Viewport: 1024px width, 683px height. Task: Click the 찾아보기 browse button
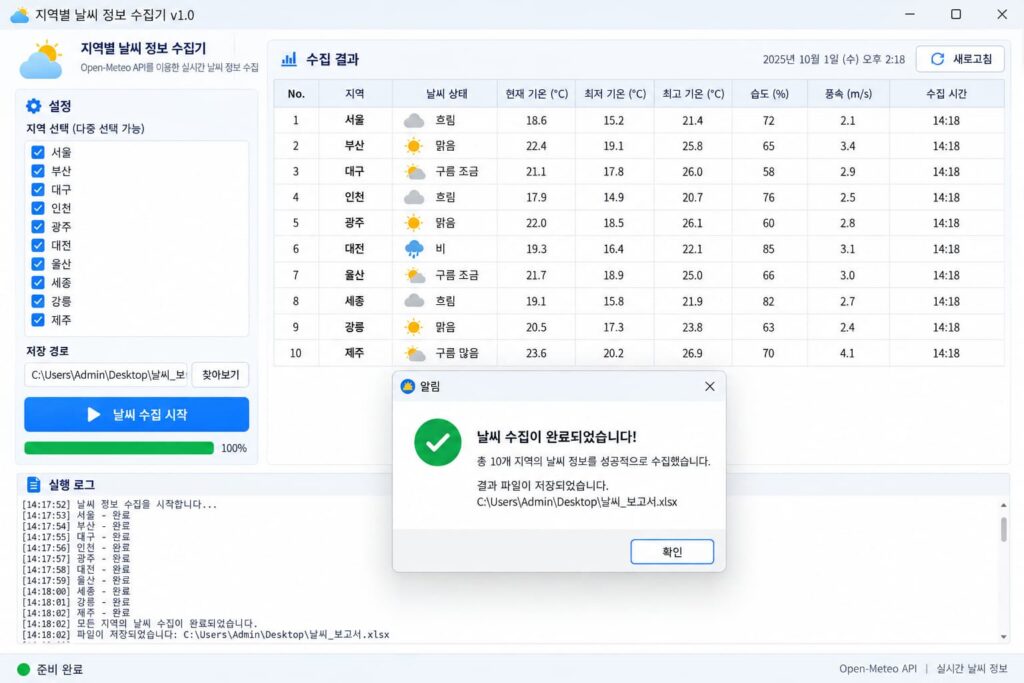point(220,375)
